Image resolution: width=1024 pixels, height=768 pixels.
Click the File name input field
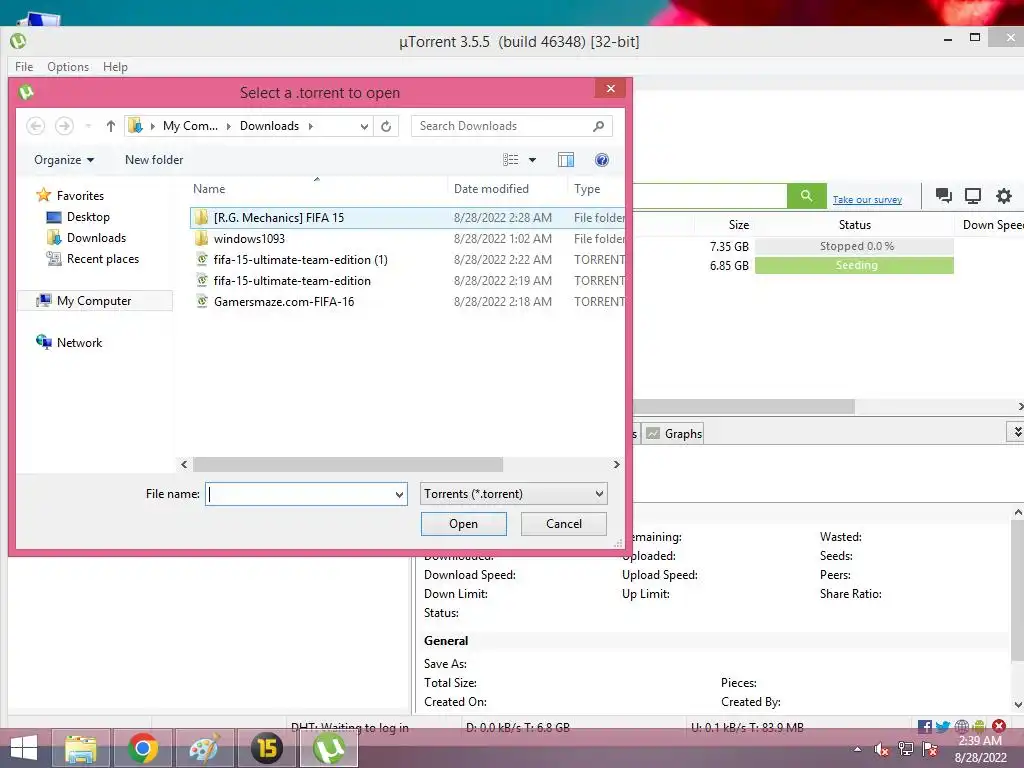(x=300, y=494)
